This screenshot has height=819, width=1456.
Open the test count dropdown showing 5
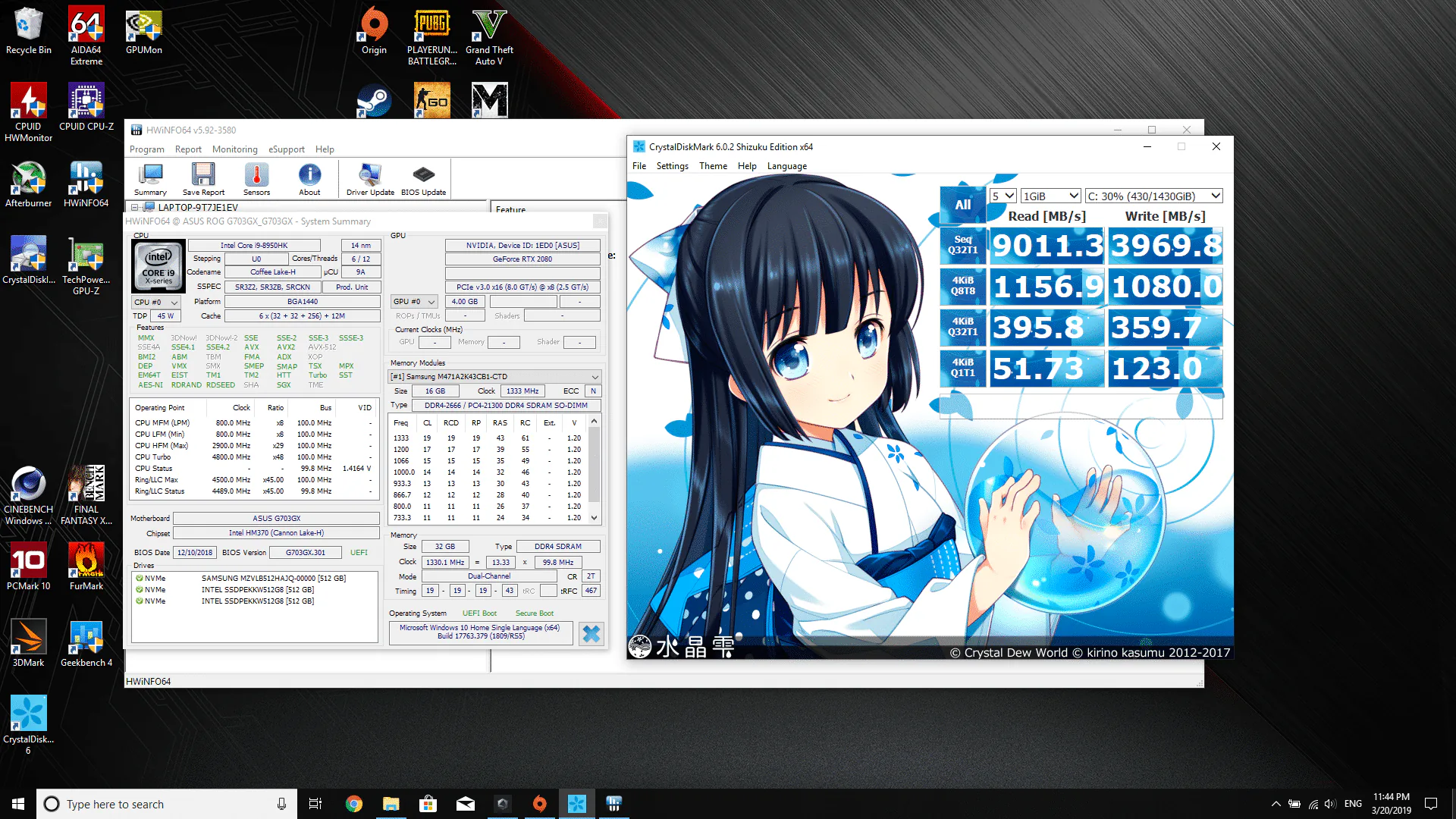tap(1003, 196)
